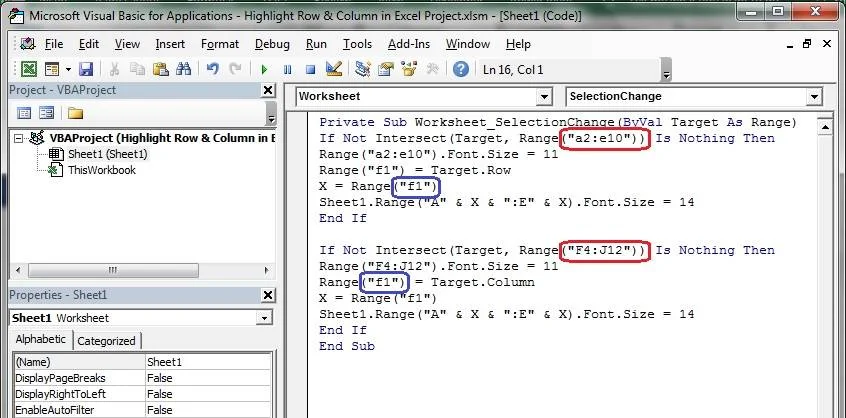The image size is (846, 418).
Task: Click the Break pause icon
Action: [288, 70]
